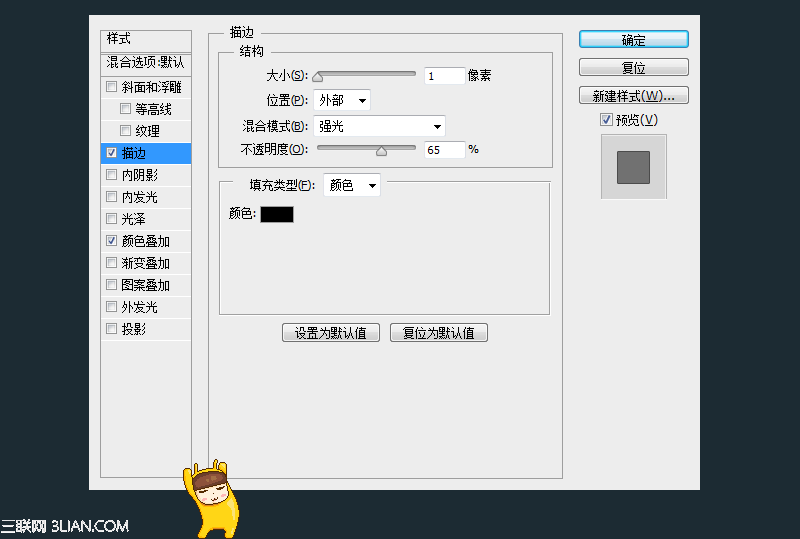Enable the 图案叠加 checkbox

[111, 284]
